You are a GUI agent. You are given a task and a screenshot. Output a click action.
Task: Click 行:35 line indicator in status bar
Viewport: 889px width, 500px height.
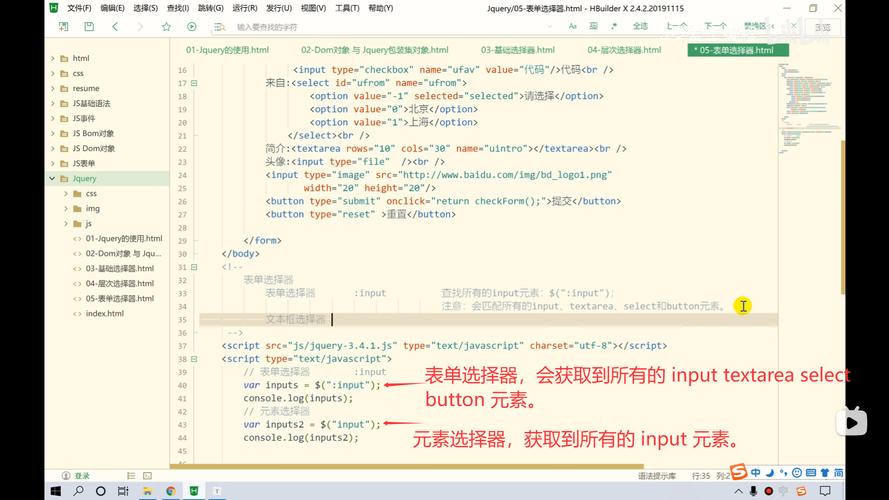click(701, 476)
